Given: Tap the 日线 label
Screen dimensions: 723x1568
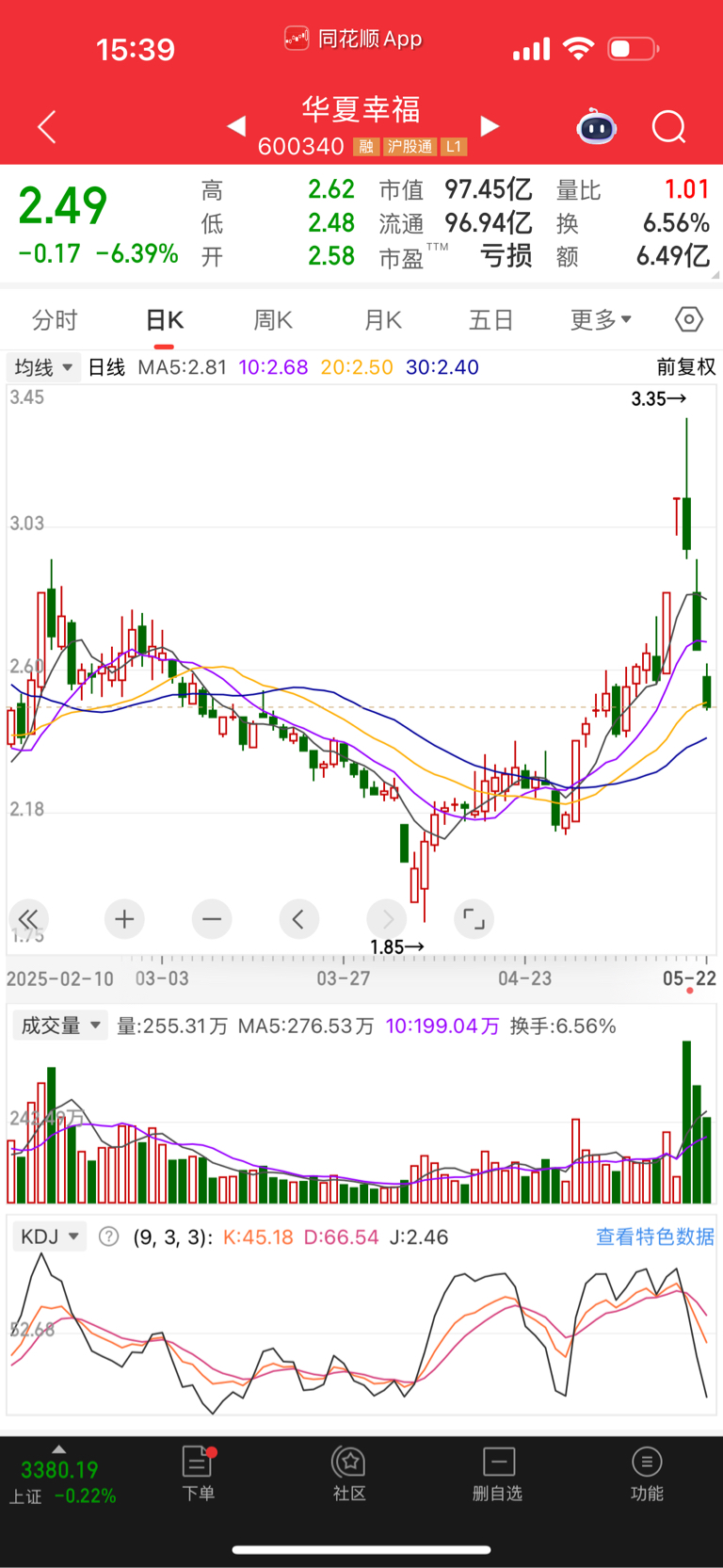Looking at the screenshot, I should point(106,367).
